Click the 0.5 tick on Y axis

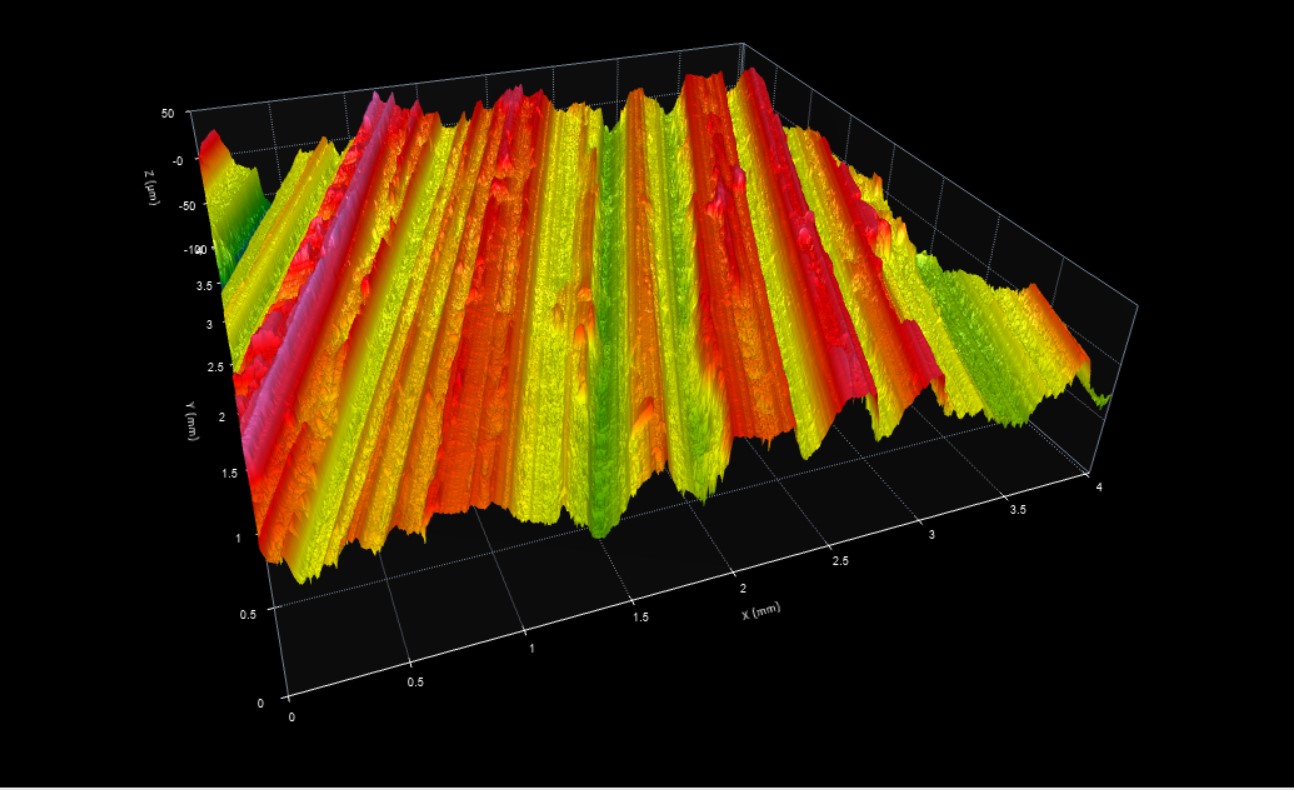(x=246, y=613)
